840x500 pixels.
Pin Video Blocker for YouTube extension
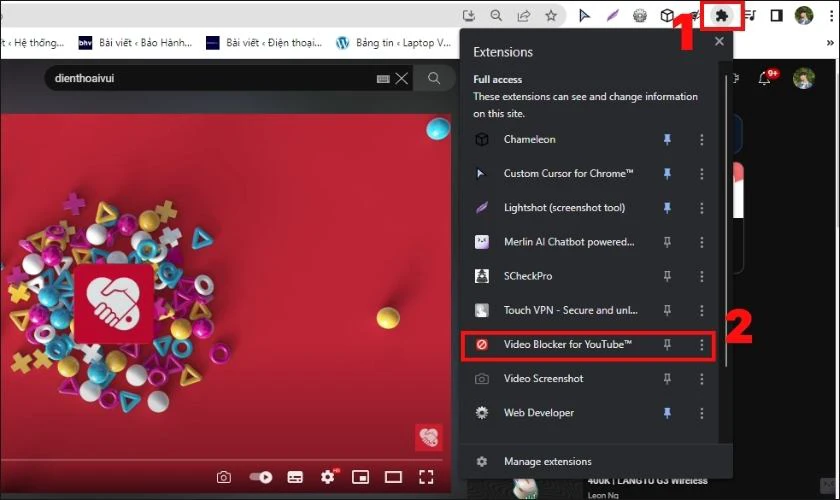pyautogui.click(x=668, y=345)
